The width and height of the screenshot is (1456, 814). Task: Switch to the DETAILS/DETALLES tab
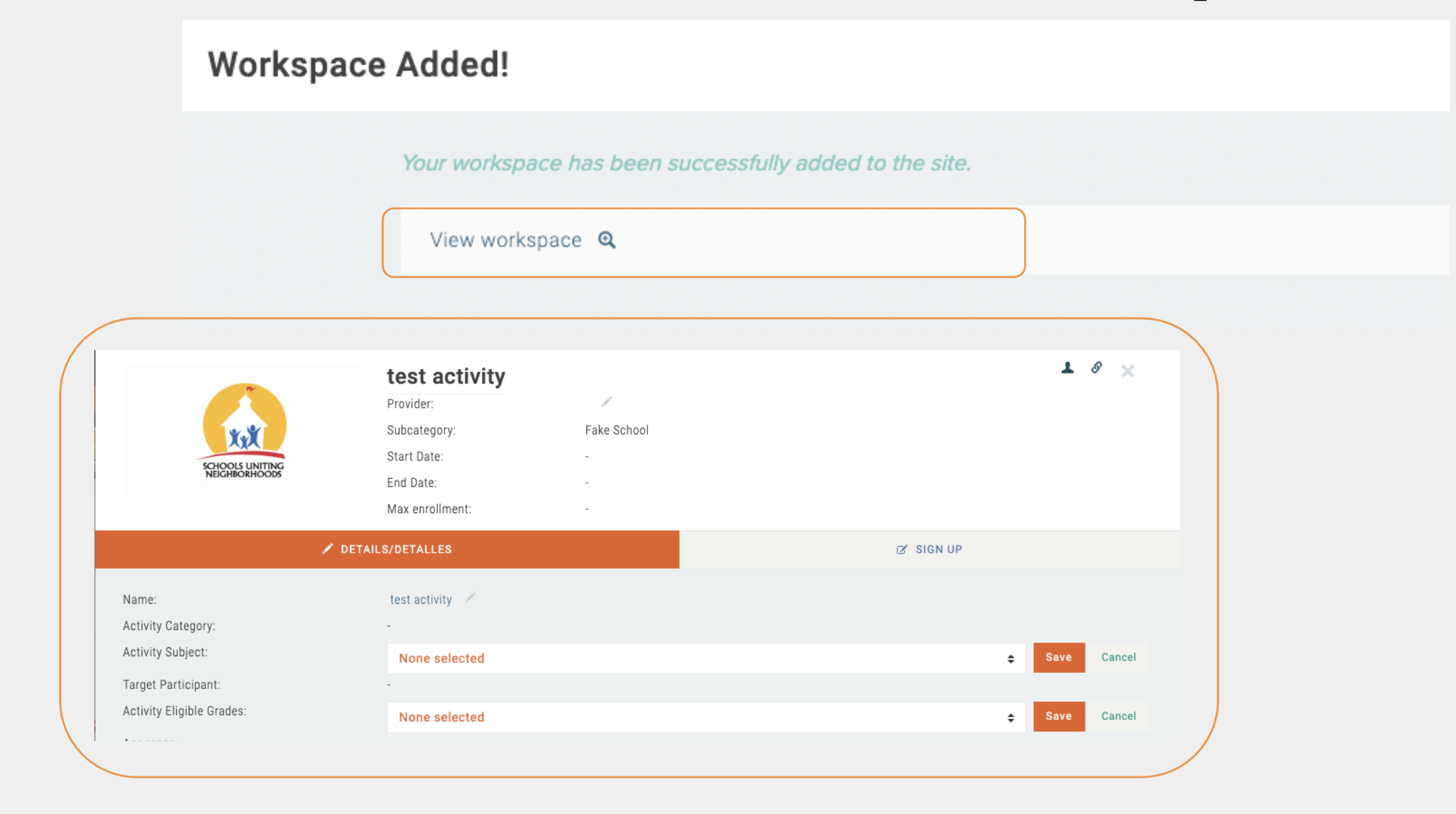click(x=387, y=549)
